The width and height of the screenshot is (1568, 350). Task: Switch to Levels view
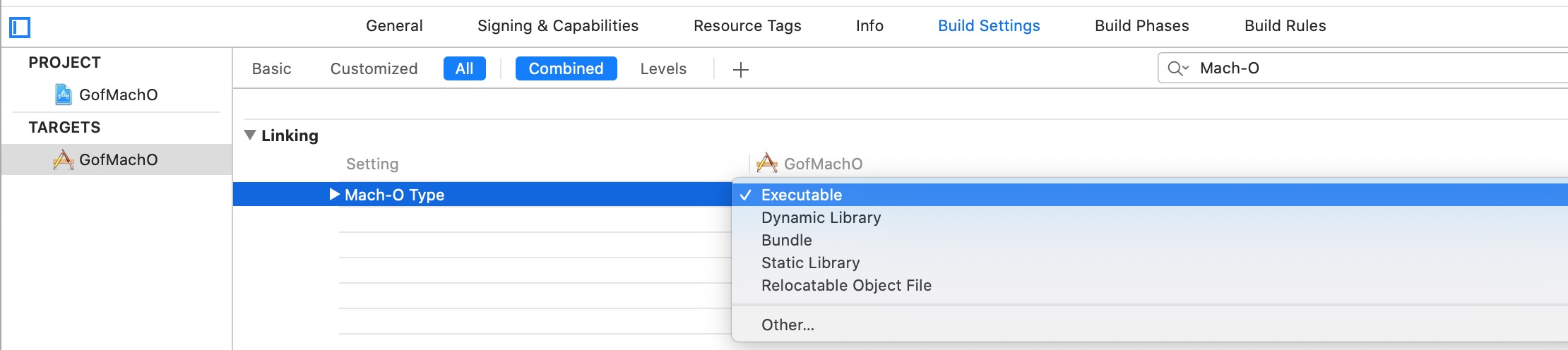tap(663, 68)
